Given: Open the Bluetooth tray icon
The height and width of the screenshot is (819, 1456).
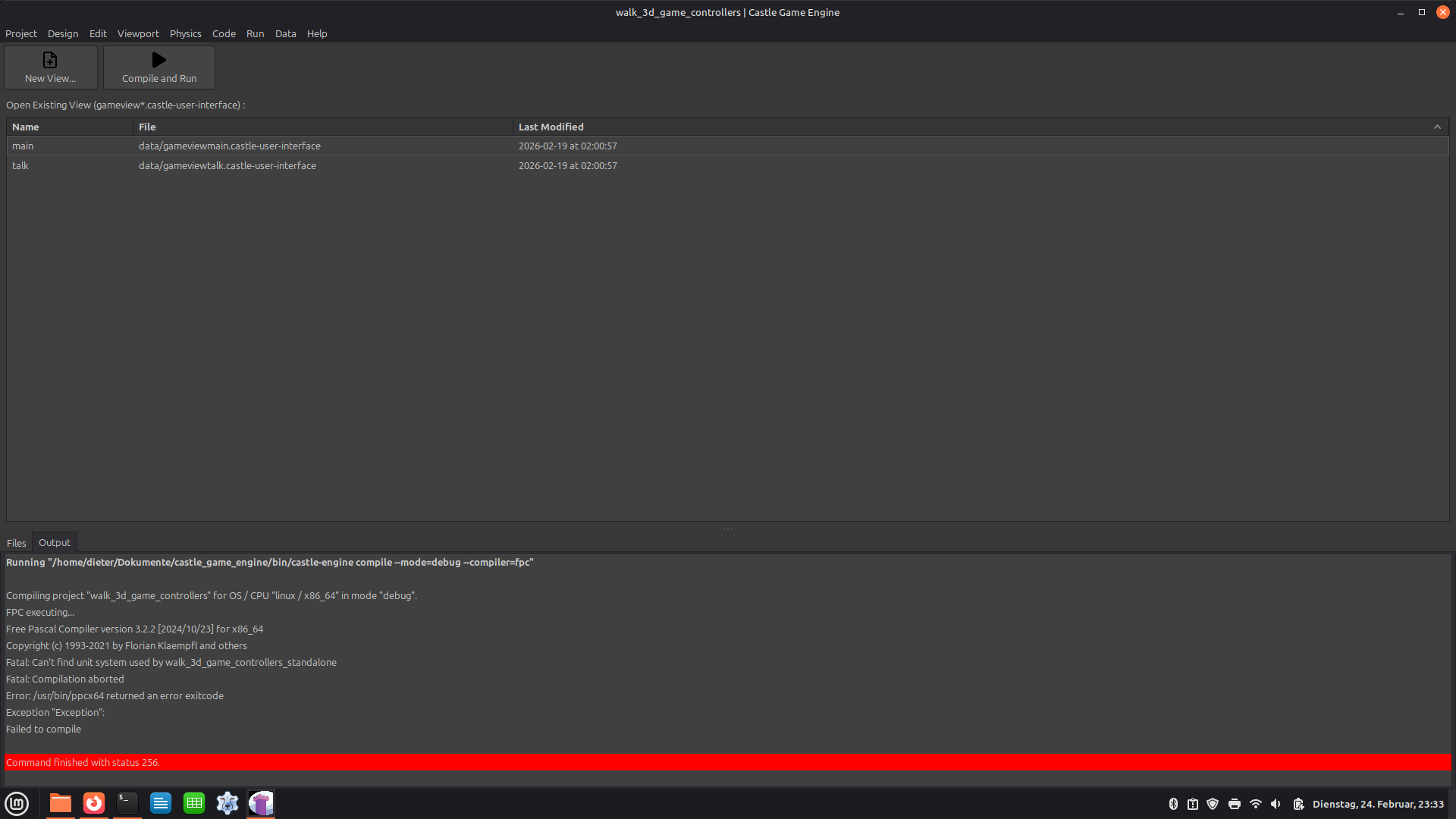Looking at the screenshot, I should tap(1173, 804).
